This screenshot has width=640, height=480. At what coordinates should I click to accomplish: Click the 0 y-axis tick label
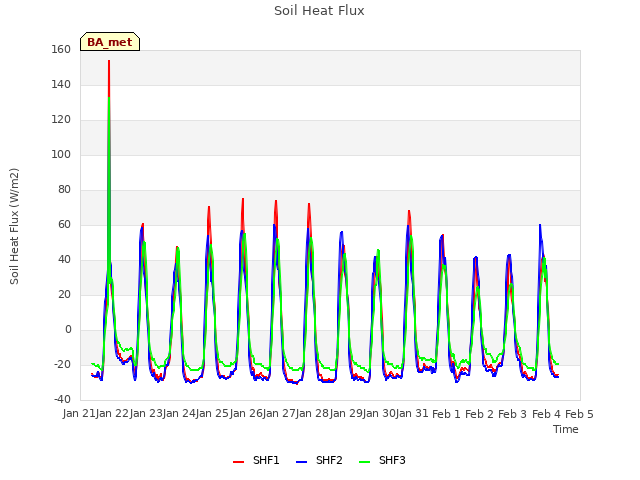pyautogui.click(x=68, y=330)
